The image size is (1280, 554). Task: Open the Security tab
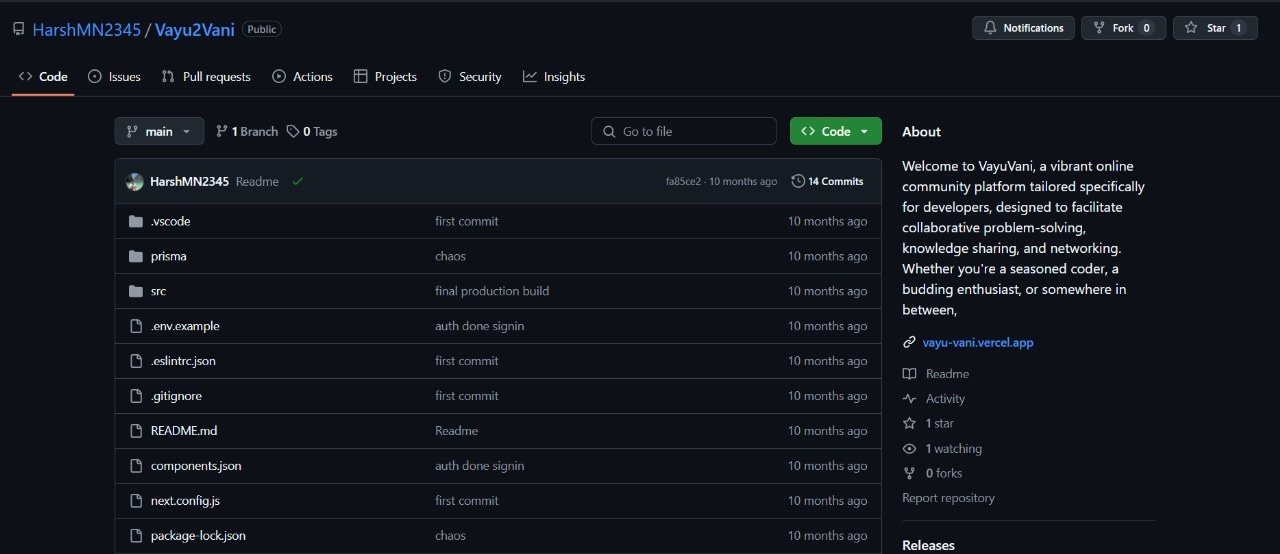tap(470, 77)
